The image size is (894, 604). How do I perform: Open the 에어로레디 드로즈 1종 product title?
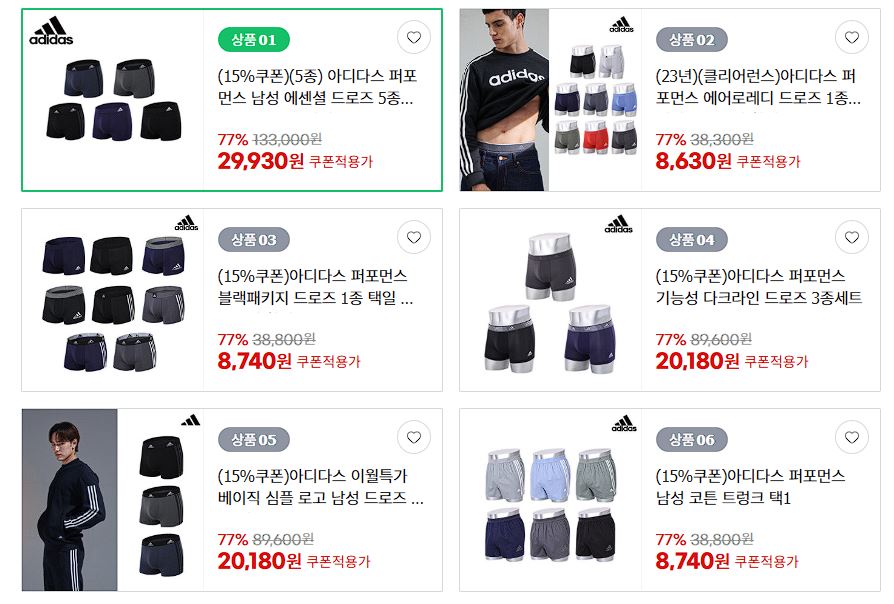[x=758, y=87]
